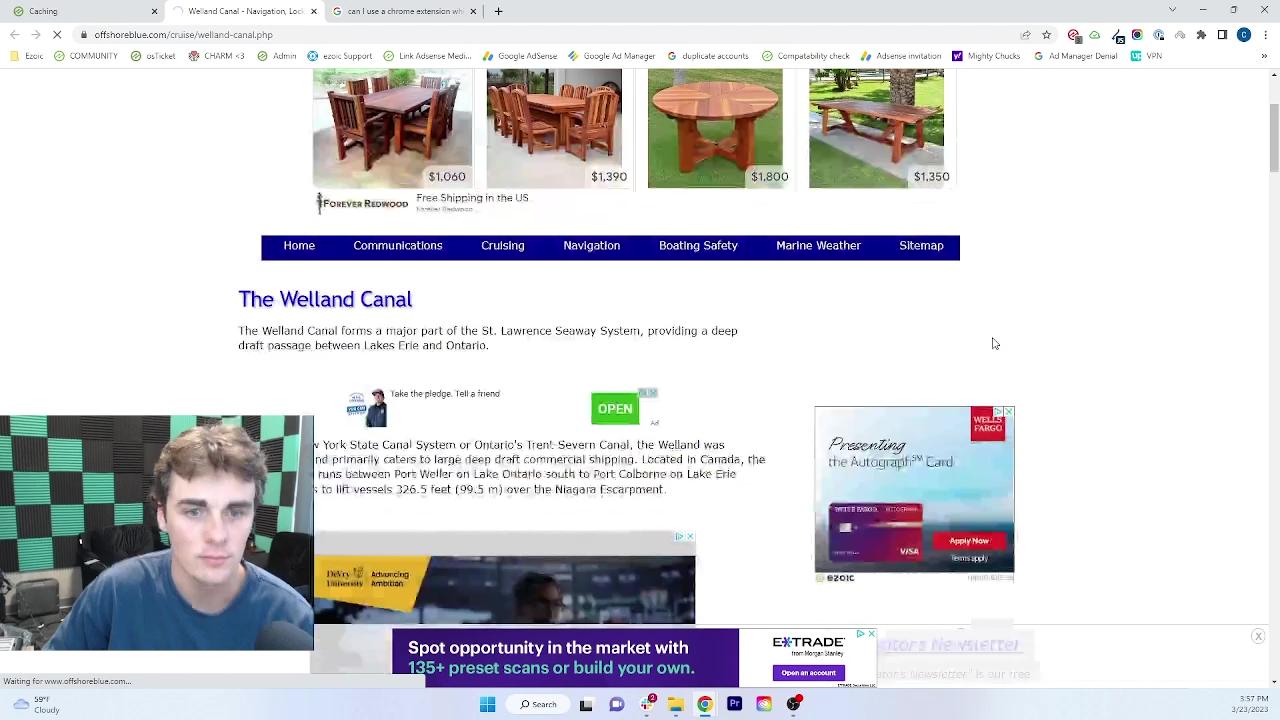This screenshot has height=720, width=1280.
Task: Close the DeVry University ad
Action: [689, 537]
